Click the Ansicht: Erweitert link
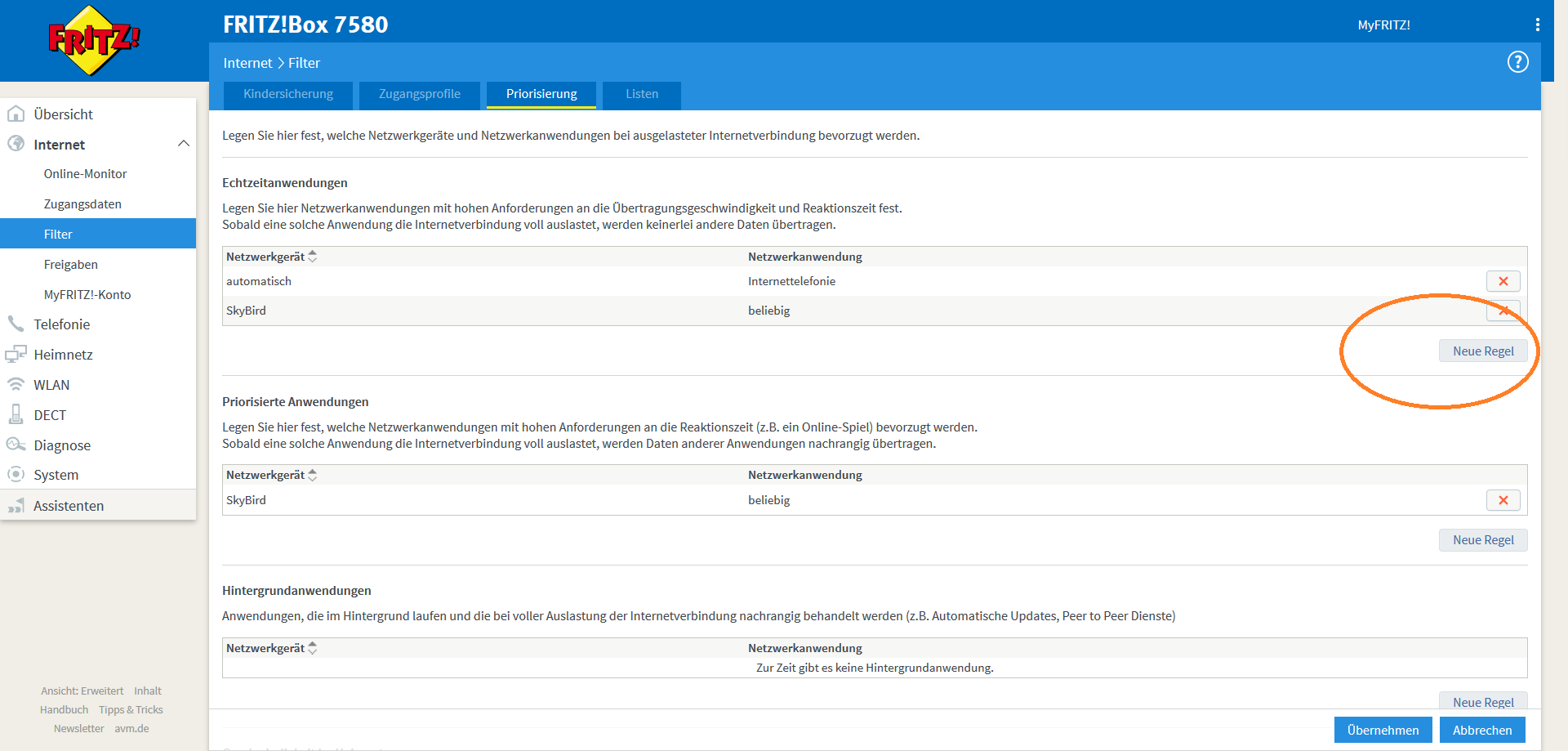This screenshot has width=1568, height=751. tap(82, 691)
